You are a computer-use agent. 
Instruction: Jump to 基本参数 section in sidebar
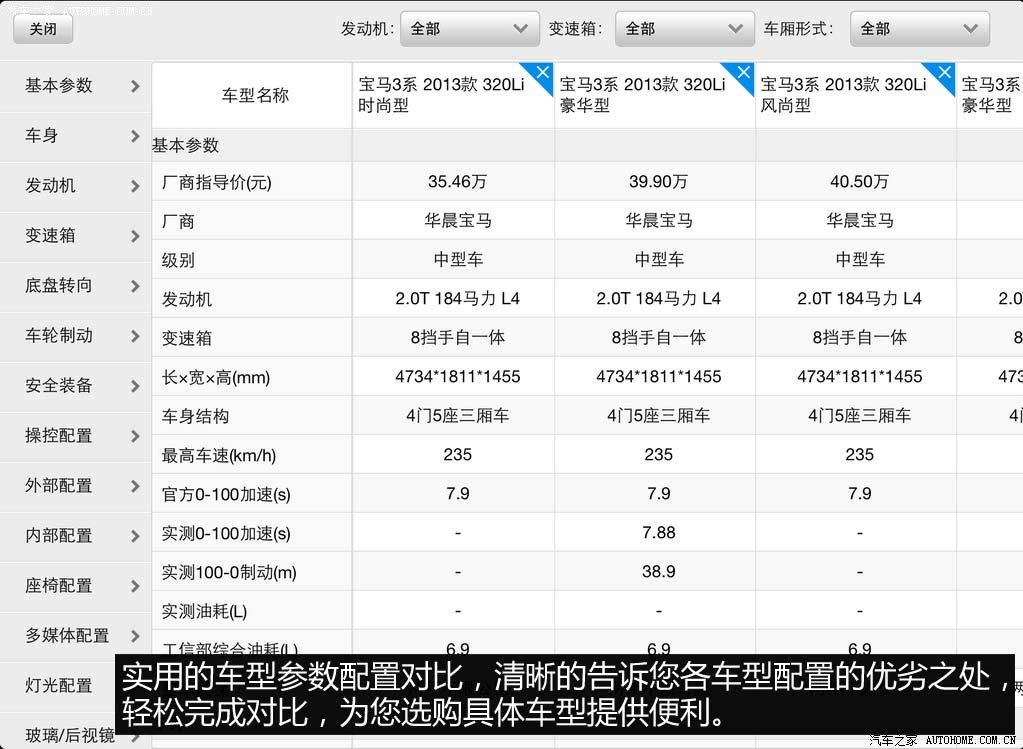(x=75, y=85)
